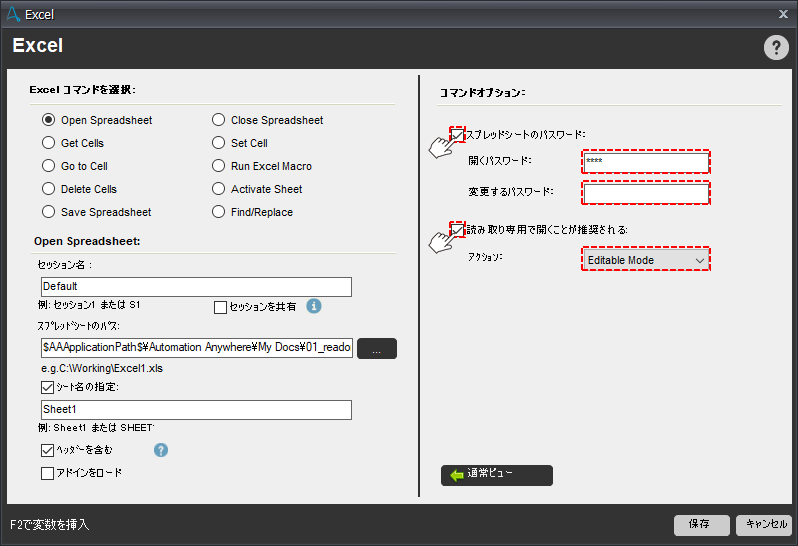The height and width of the screenshot is (546, 798).
Task: Choose Delete Cells command
Action: (48, 189)
